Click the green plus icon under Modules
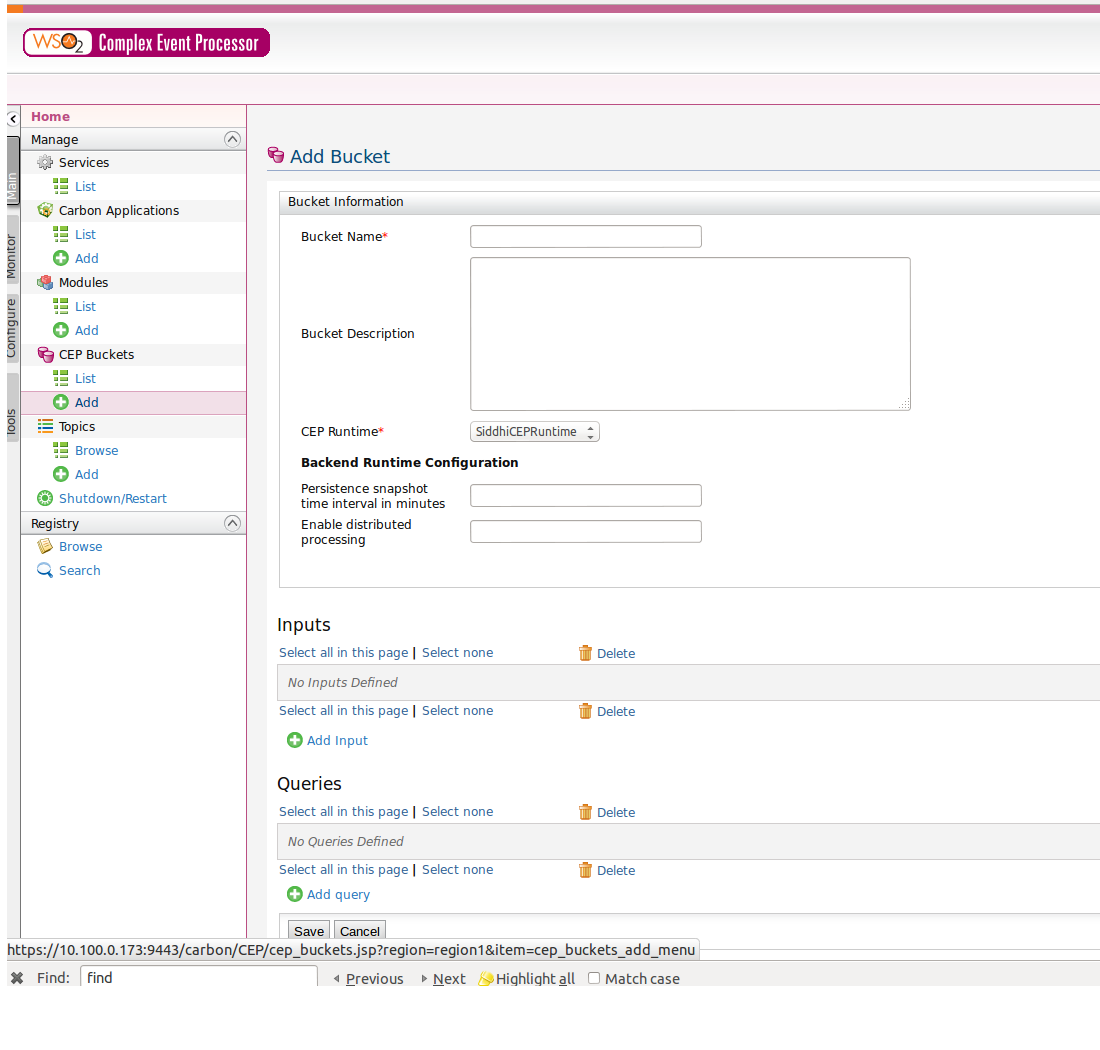1100x1050 pixels. click(x=61, y=330)
